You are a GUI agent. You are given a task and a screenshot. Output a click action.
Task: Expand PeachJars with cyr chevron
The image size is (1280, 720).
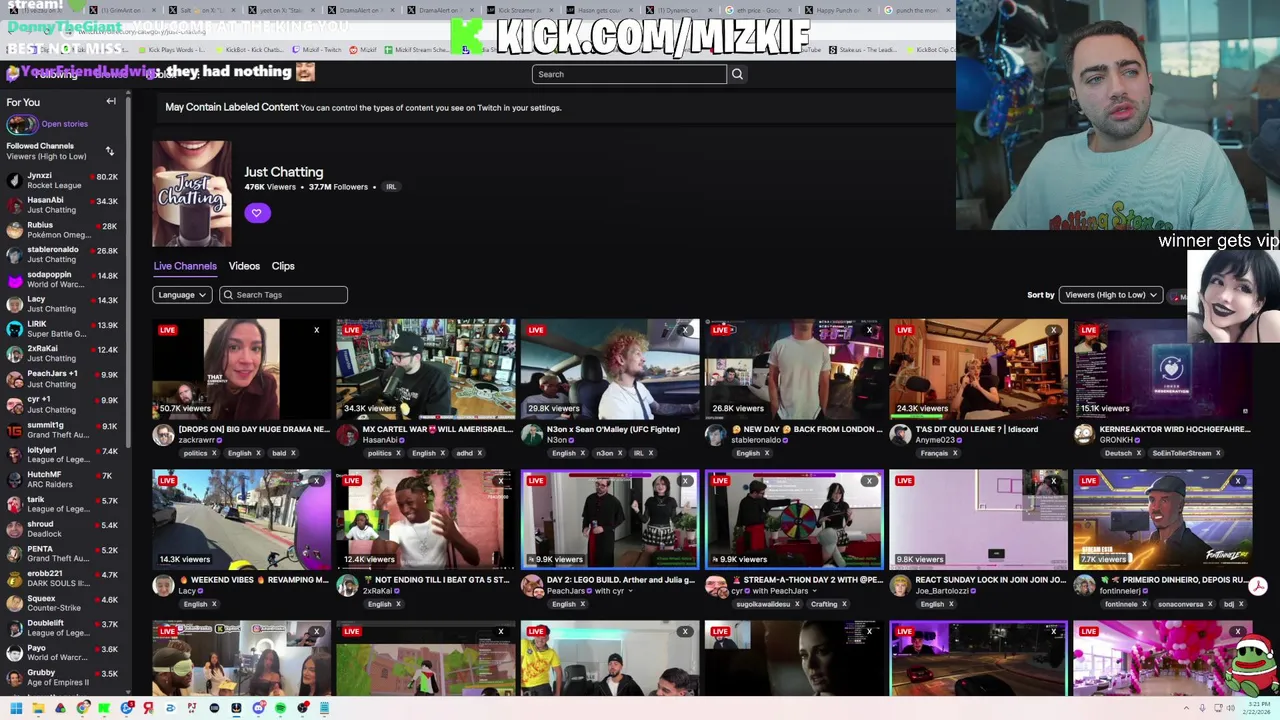[632, 591]
